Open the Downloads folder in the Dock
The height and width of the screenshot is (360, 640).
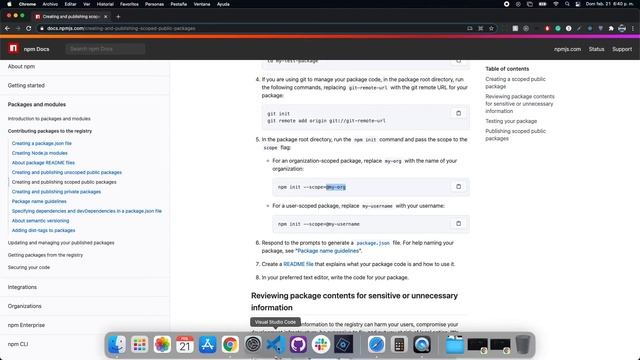point(455,344)
